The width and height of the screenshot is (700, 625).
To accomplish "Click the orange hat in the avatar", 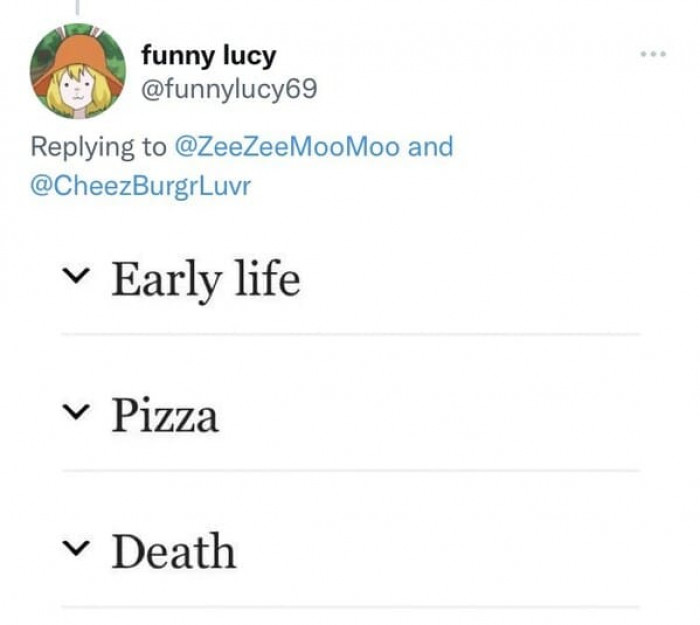I will [x=77, y=50].
